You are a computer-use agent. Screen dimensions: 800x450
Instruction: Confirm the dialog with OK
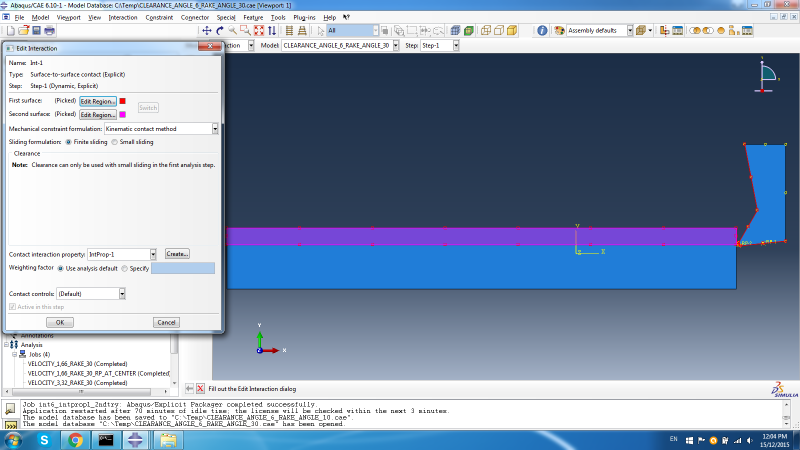click(60, 322)
